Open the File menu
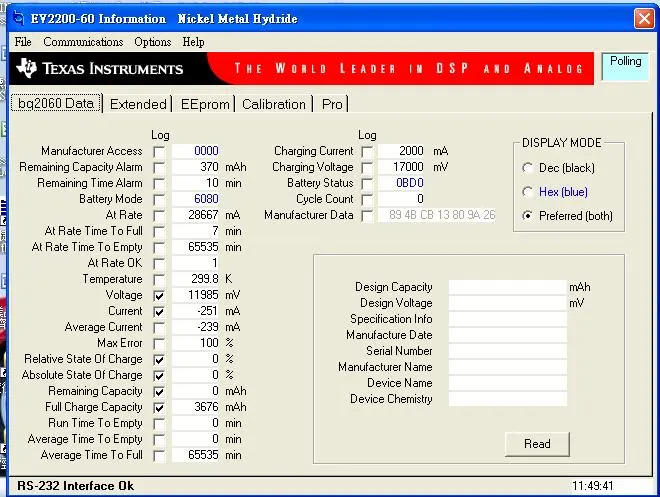Screen dimensions: 660x497 [x=23, y=42]
